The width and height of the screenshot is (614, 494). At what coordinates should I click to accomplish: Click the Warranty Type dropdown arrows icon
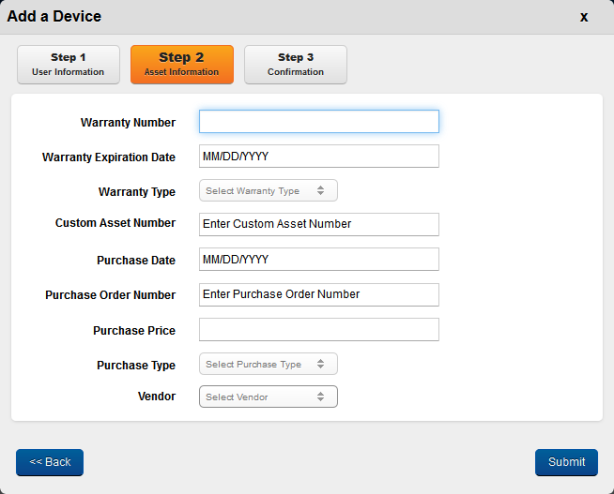(x=321, y=191)
